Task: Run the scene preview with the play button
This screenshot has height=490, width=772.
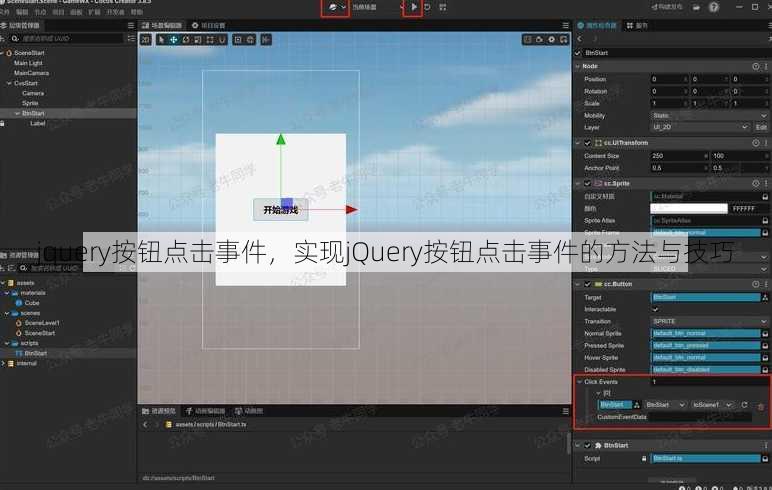Action: (414, 7)
